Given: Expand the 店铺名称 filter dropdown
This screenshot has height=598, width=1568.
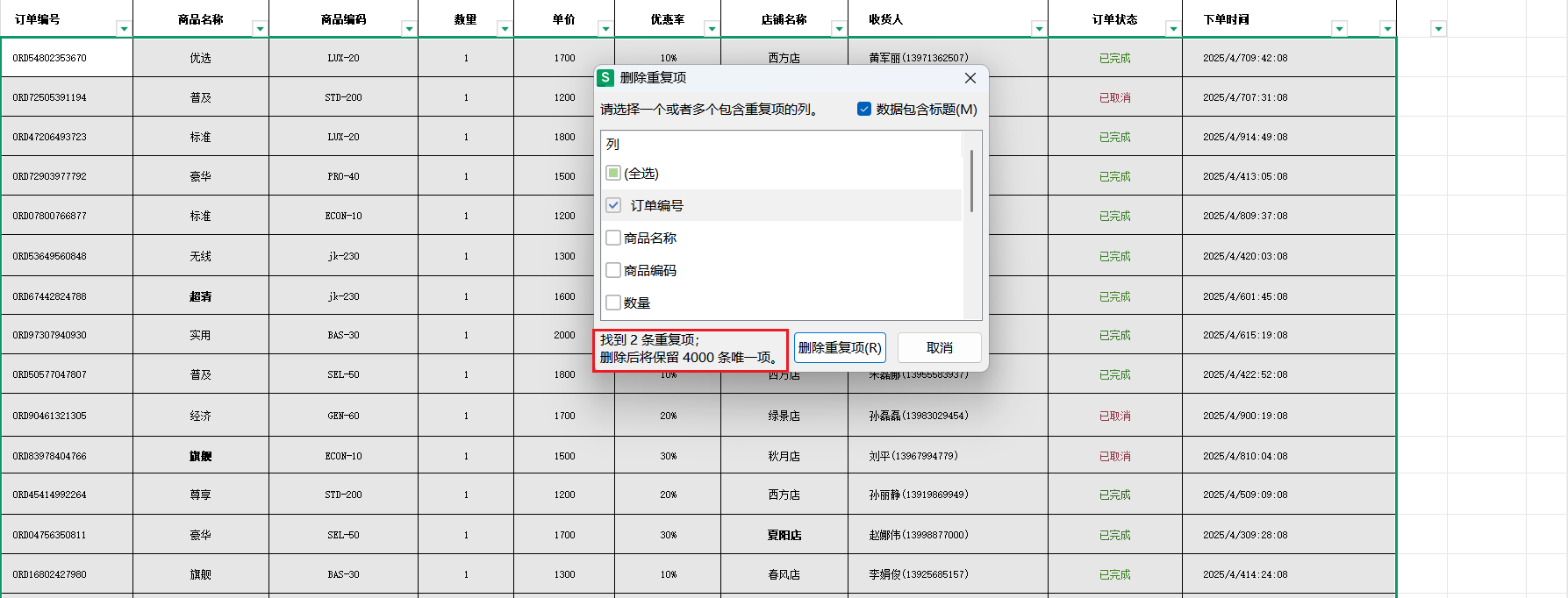Looking at the screenshot, I should pos(839,29).
